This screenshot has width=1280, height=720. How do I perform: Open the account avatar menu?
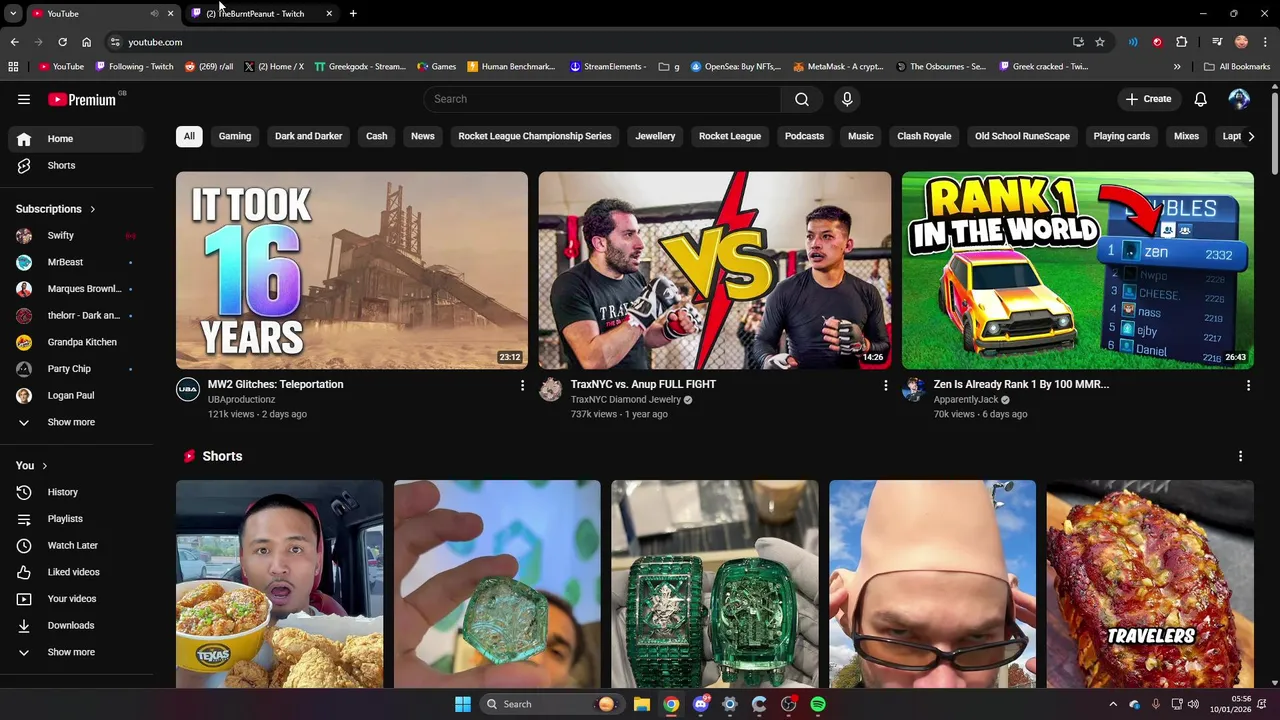pos(1239,99)
